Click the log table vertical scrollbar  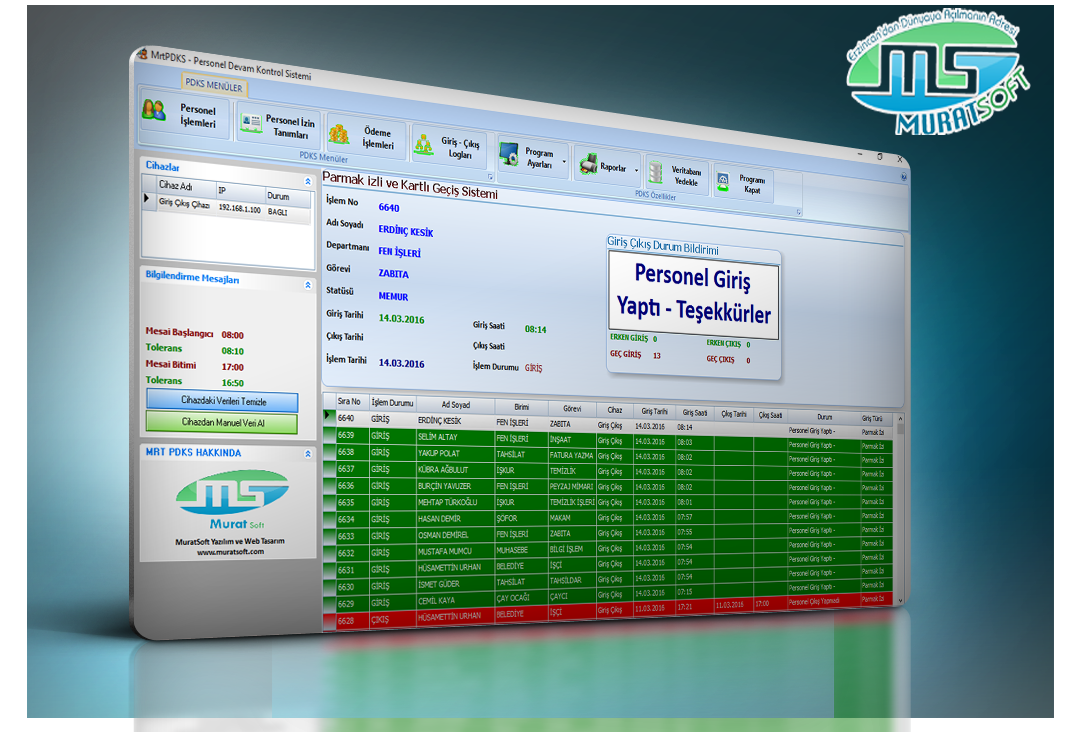click(x=900, y=508)
